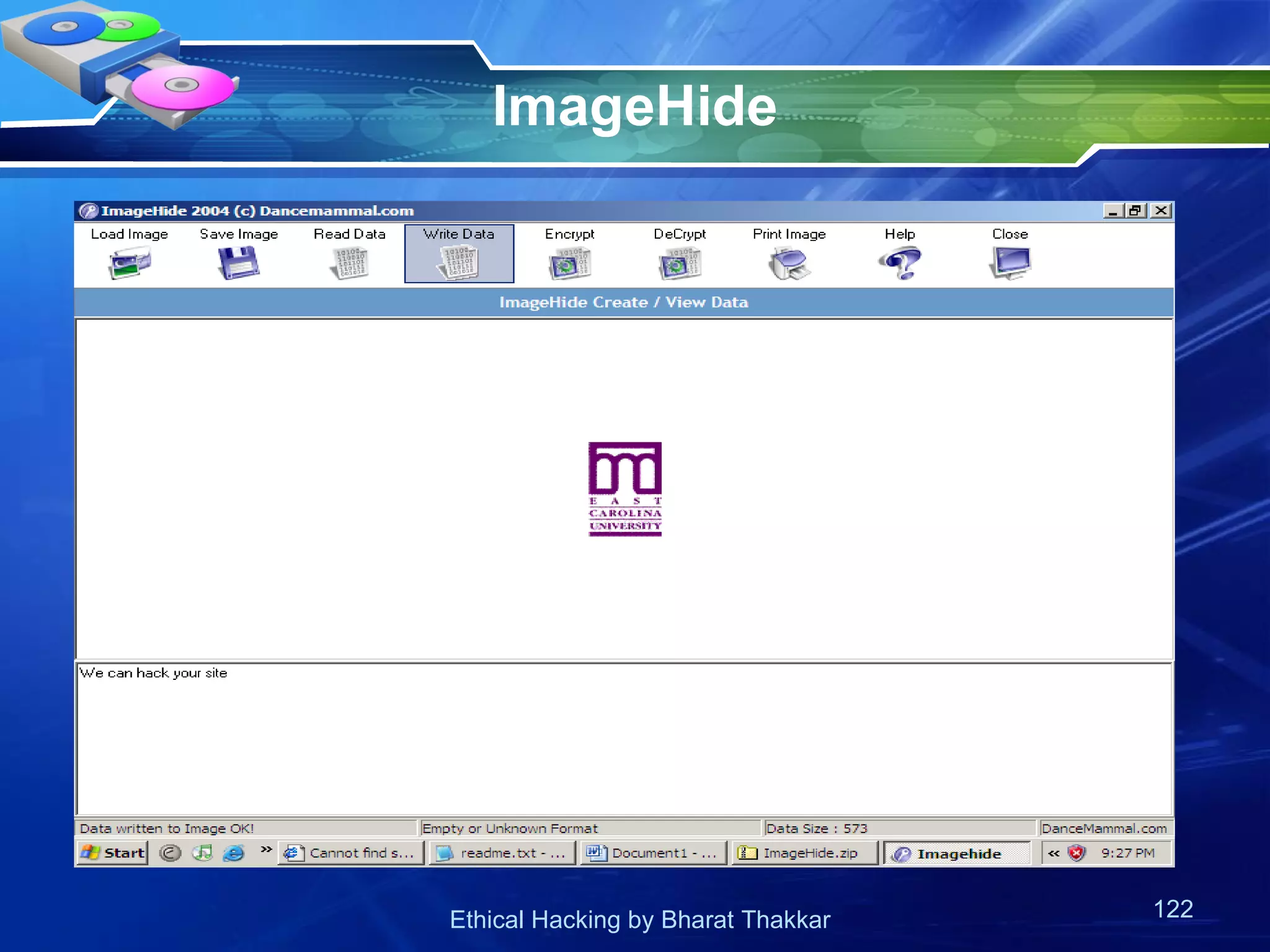Expand hidden system tray icons chevron

[1054, 853]
